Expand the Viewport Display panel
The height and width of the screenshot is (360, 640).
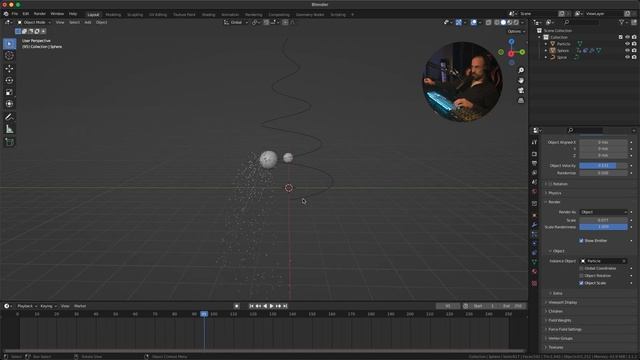pyautogui.click(x=562, y=302)
